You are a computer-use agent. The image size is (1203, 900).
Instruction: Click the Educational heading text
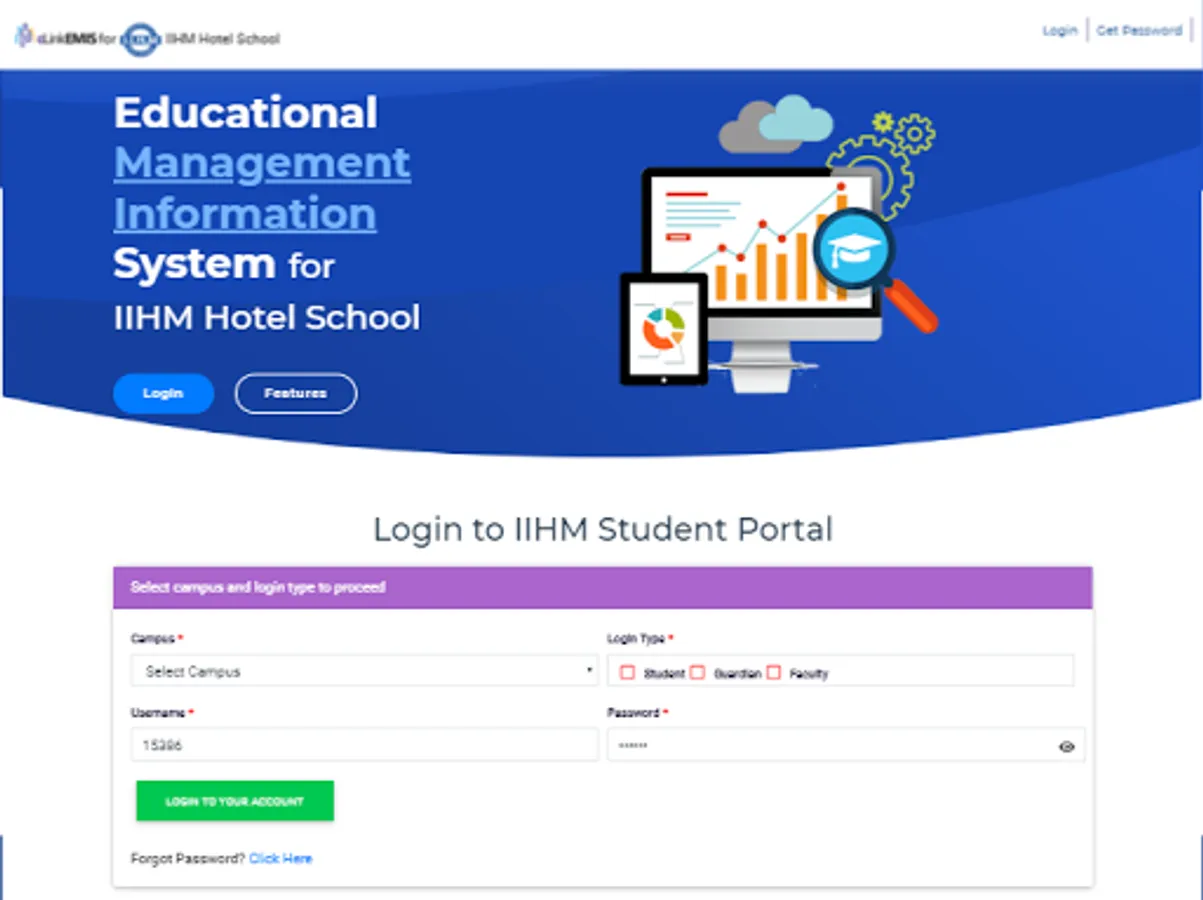246,112
